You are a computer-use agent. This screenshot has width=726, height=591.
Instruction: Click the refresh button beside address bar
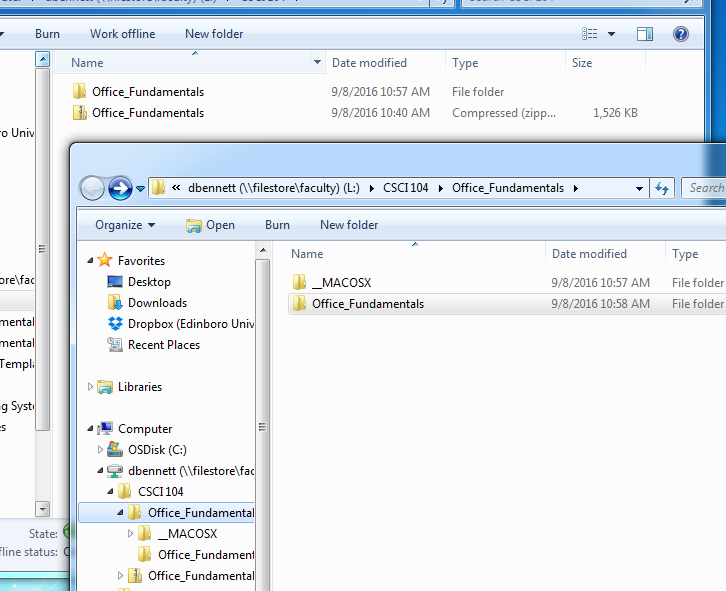(661, 188)
